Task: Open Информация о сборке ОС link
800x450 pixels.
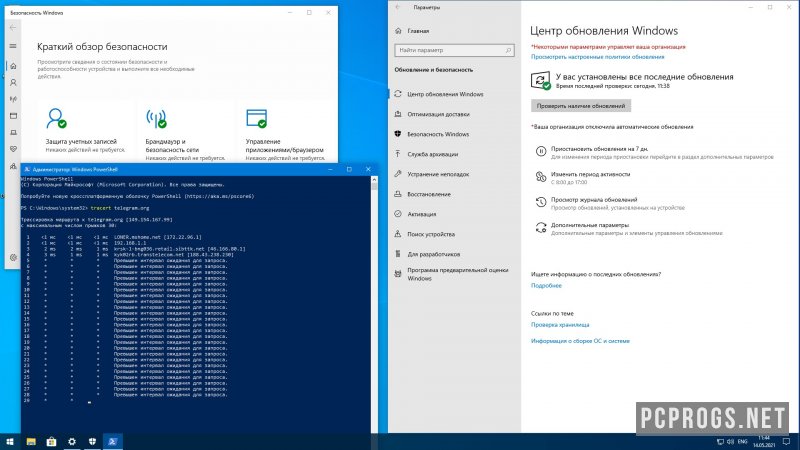Action: coord(580,341)
